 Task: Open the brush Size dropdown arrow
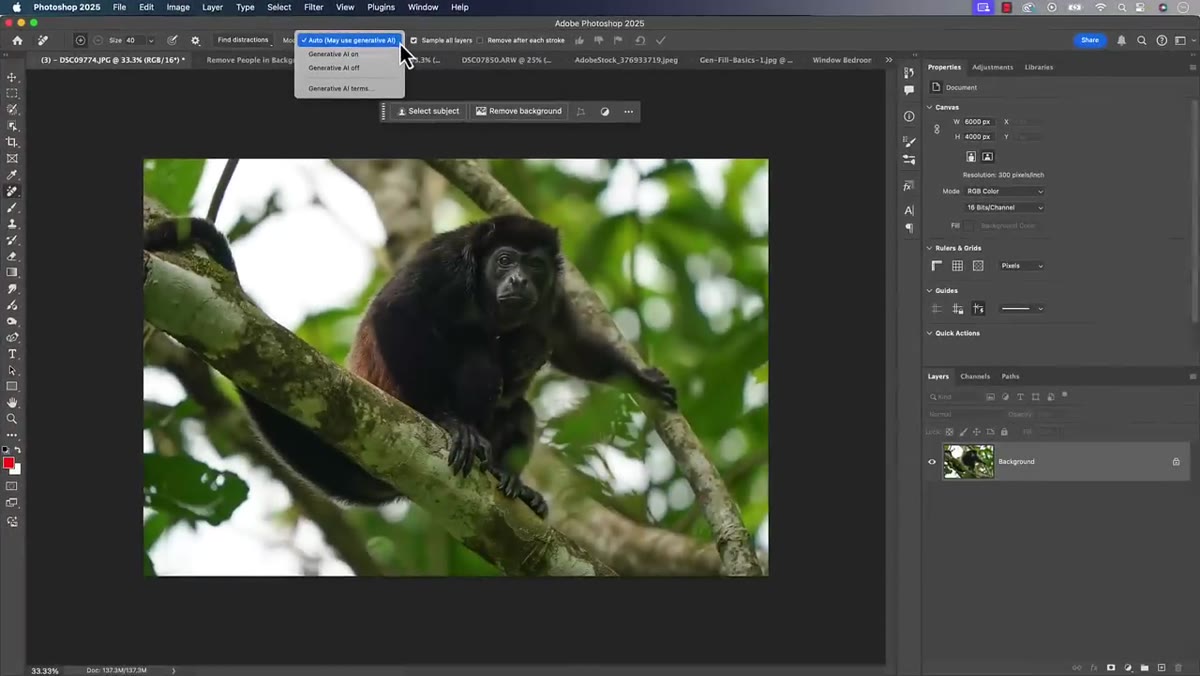(151, 40)
